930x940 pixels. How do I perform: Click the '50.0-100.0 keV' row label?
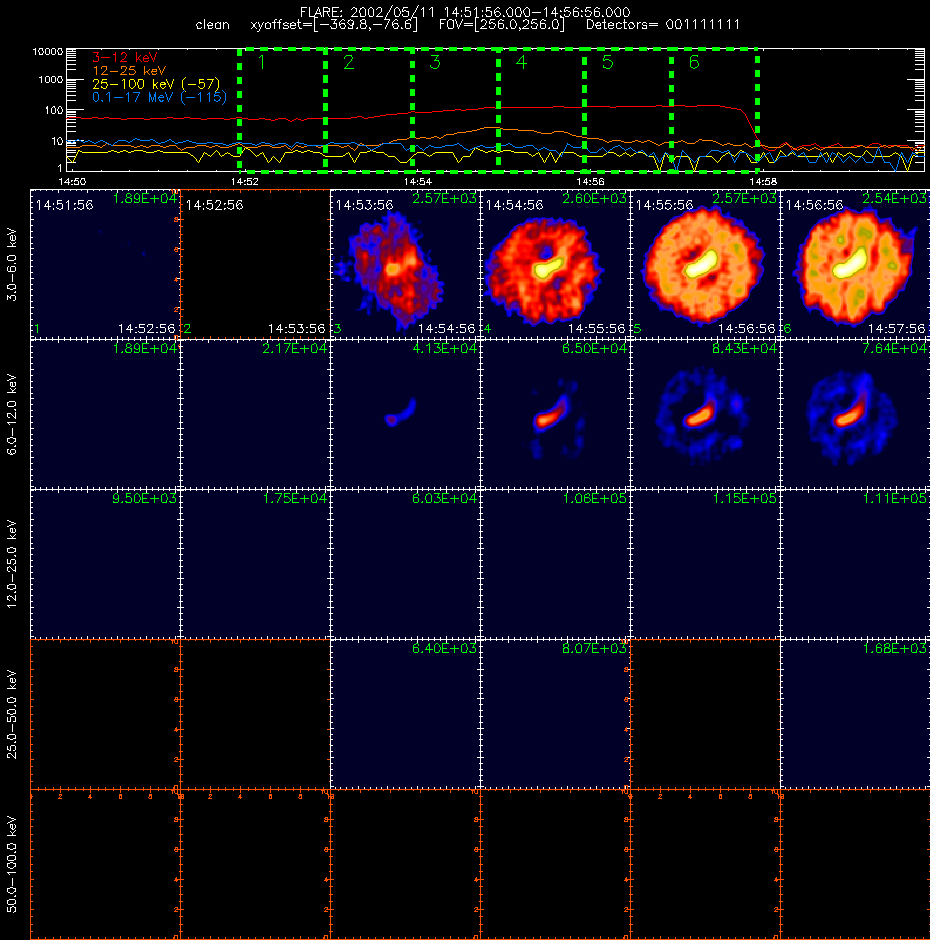tap(13, 864)
